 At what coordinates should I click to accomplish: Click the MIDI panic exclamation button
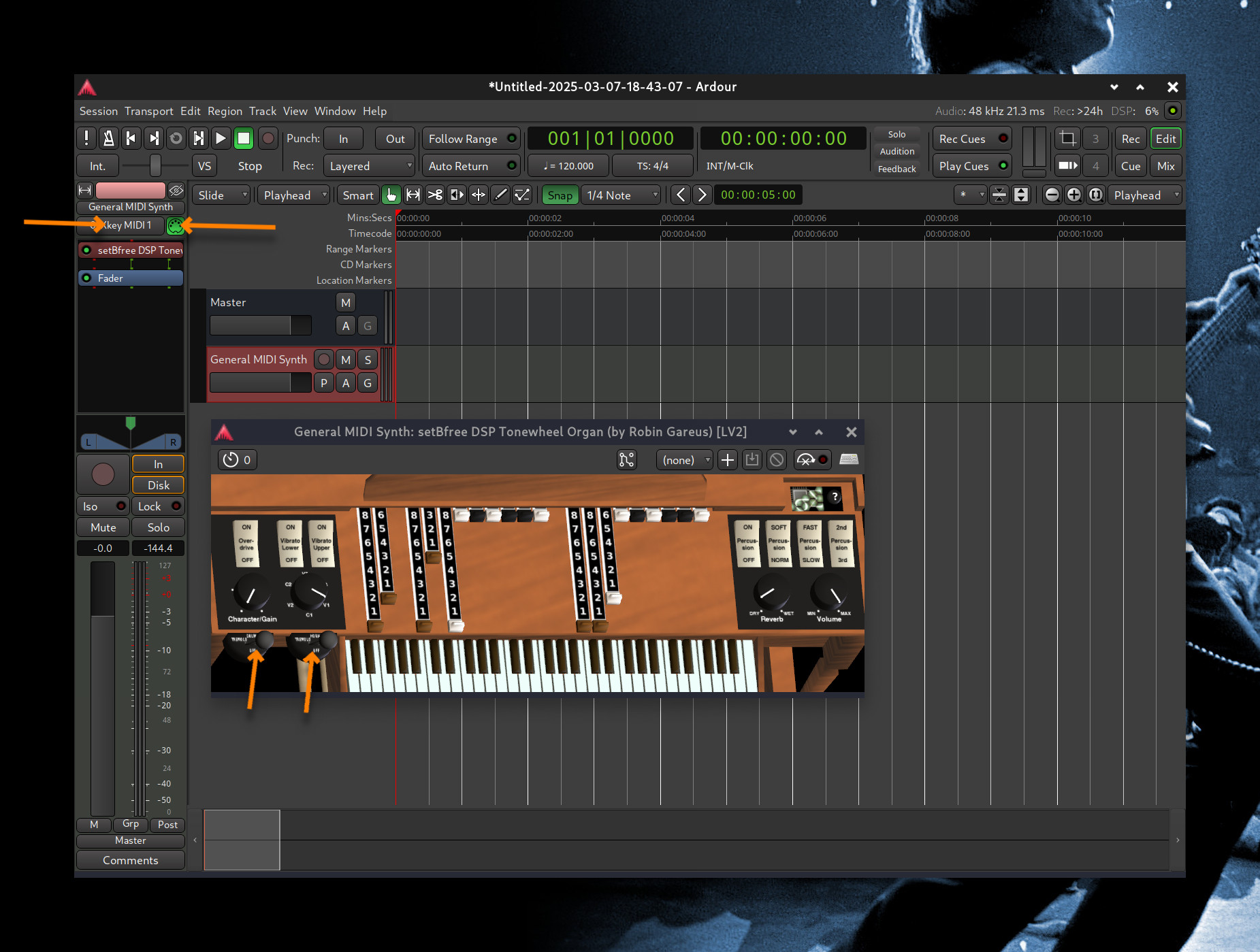[x=86, y=139]
